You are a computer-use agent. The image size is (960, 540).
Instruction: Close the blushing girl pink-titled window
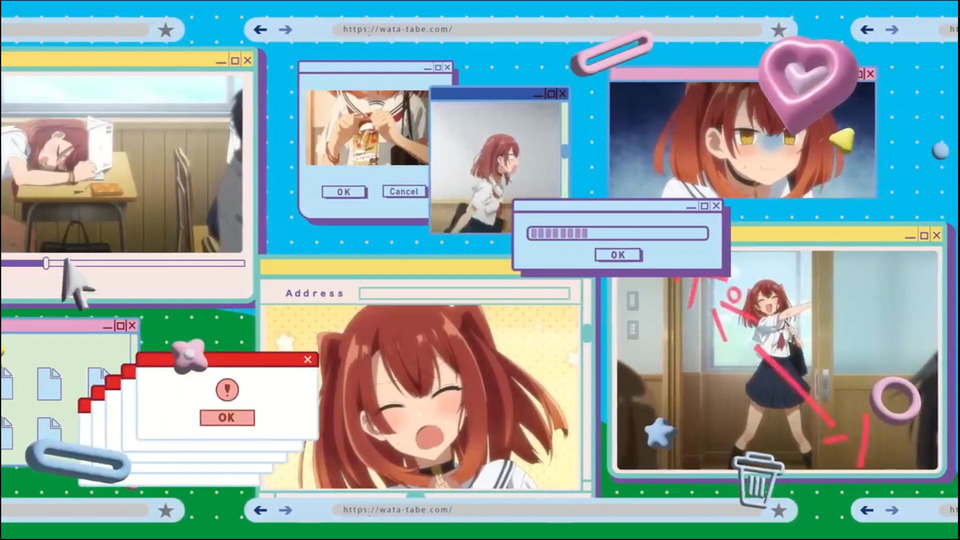[x=870, y=73]
